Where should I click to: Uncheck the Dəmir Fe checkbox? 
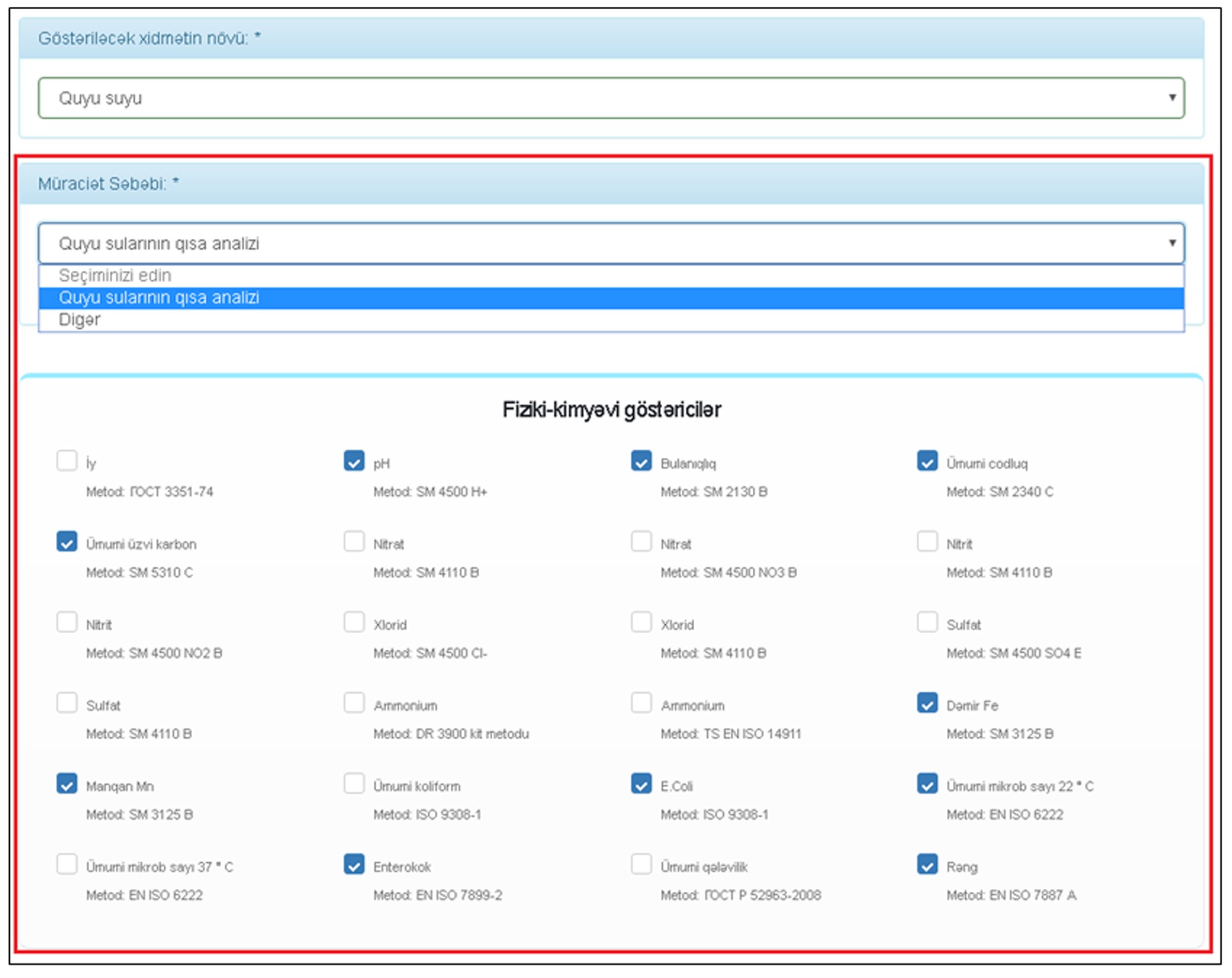click(x=927, y=703)
